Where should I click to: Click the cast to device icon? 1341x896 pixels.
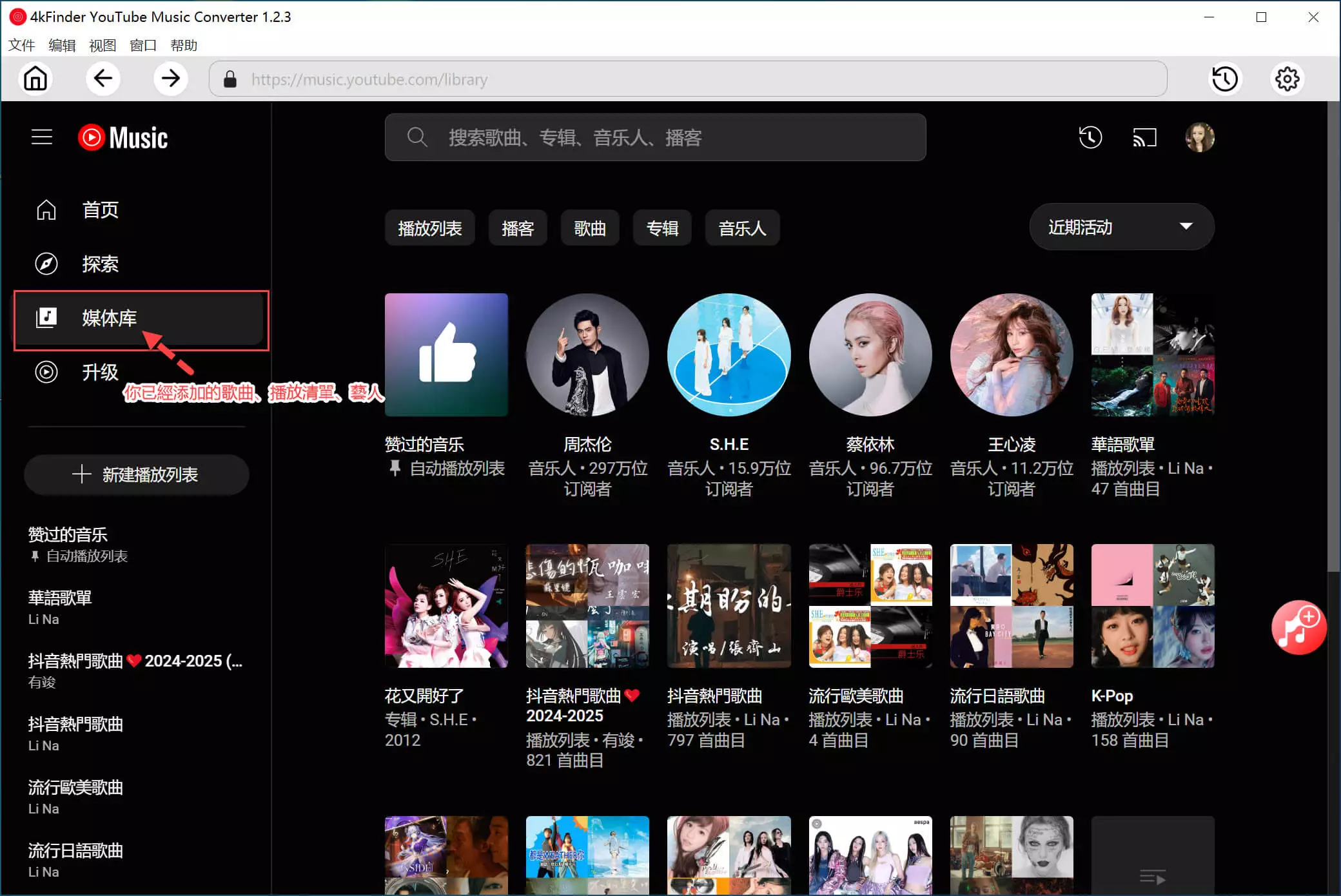point(1145,137)
